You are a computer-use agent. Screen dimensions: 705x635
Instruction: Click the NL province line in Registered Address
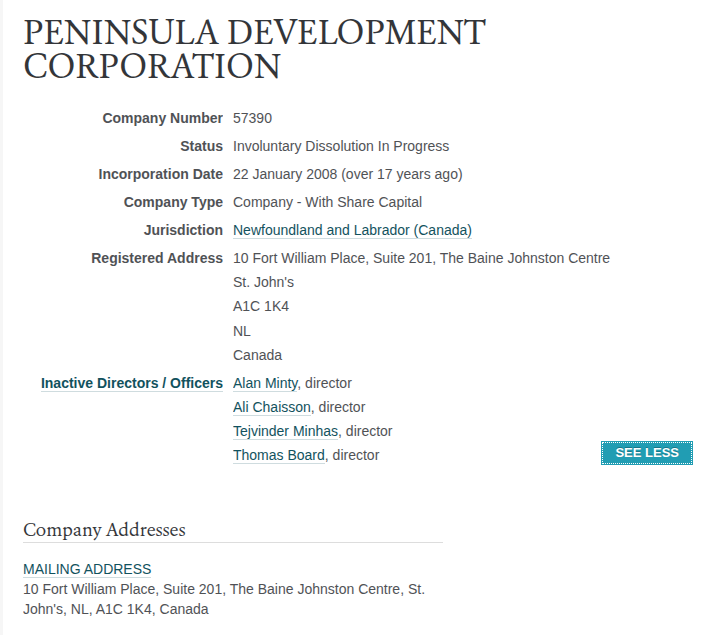tap(242, 331)
